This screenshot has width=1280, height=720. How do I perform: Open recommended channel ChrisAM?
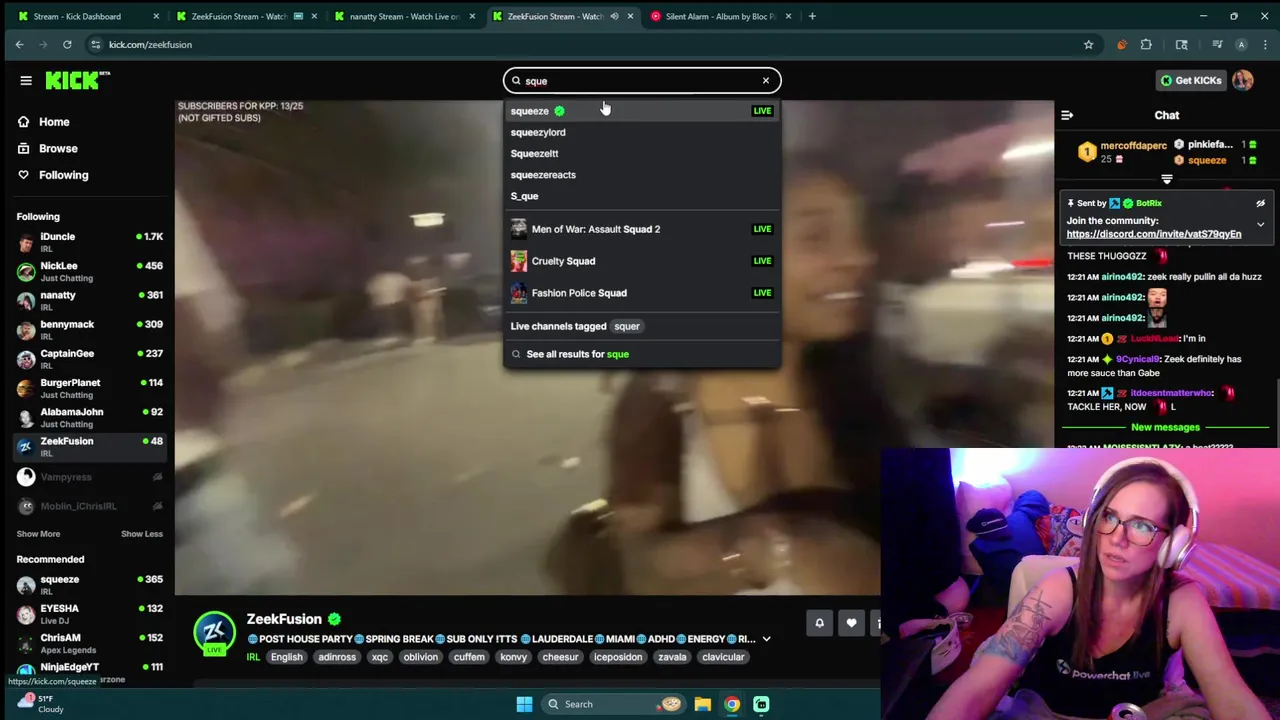pyautogui.click(x=88, y=642)
